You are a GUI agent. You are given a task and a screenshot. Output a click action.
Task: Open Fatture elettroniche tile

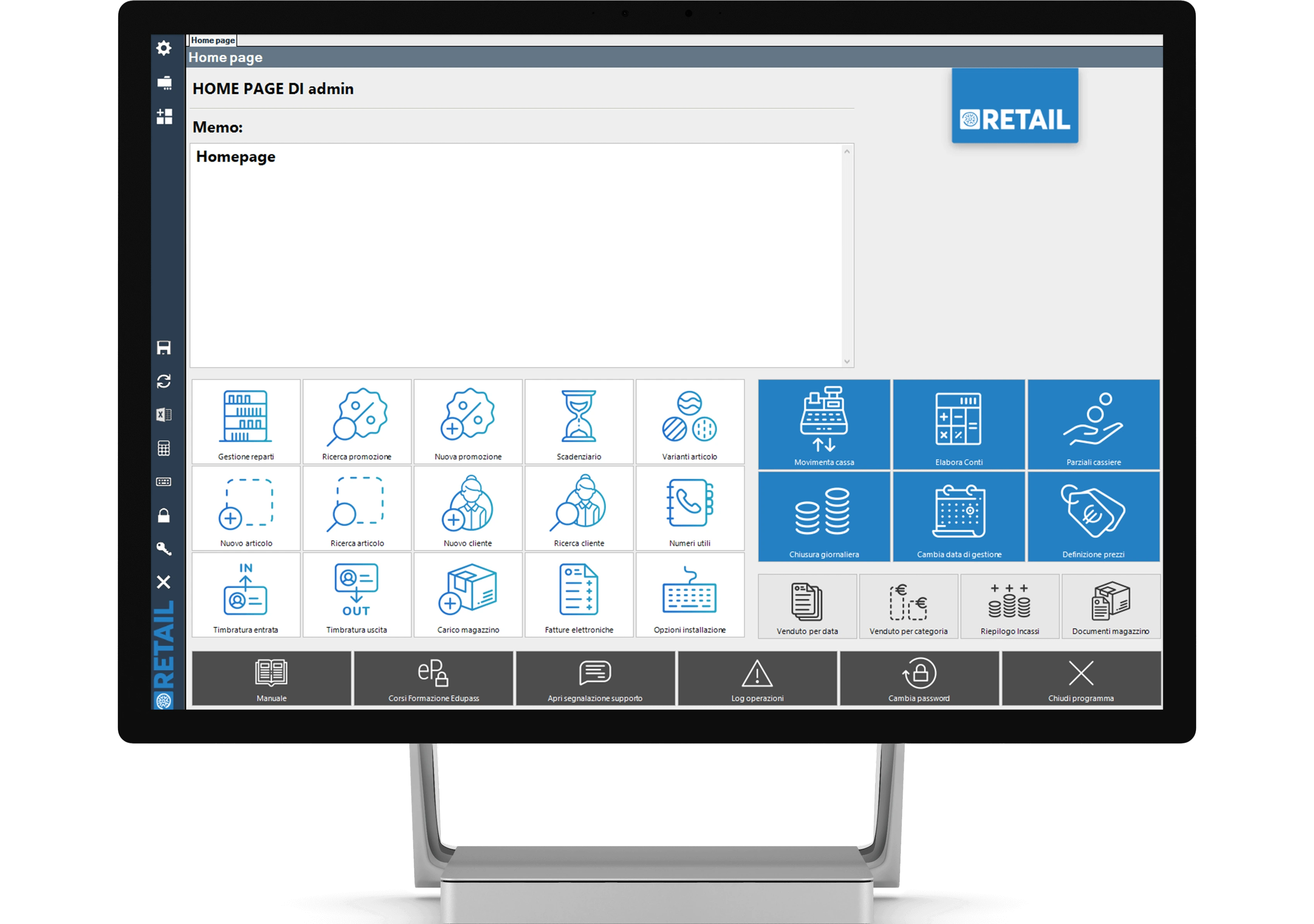tap(578, 595)
